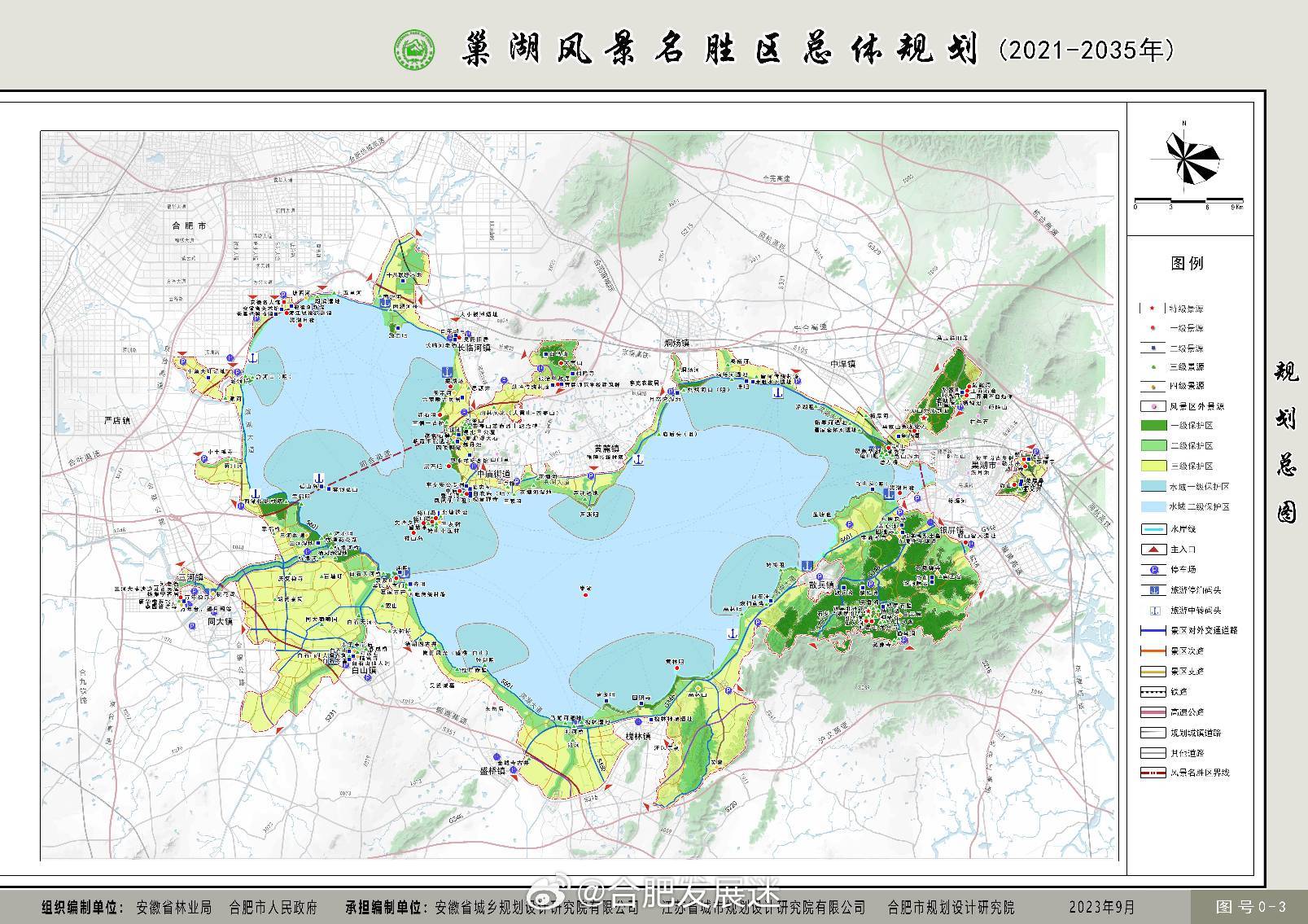
Task: Select the blue 水域一级保护区 swatch
Action: pos(1153,487)
